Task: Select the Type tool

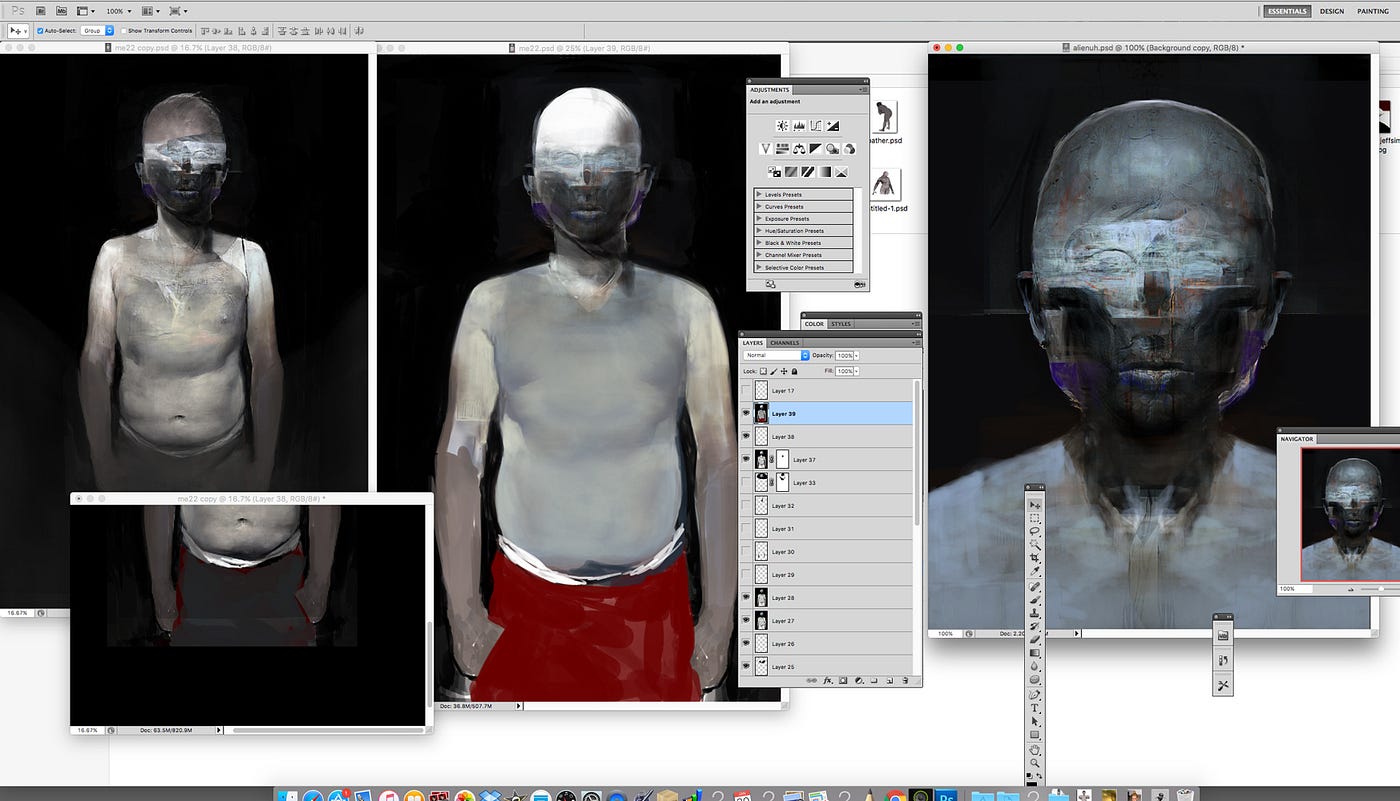Action: [1035, 708]
